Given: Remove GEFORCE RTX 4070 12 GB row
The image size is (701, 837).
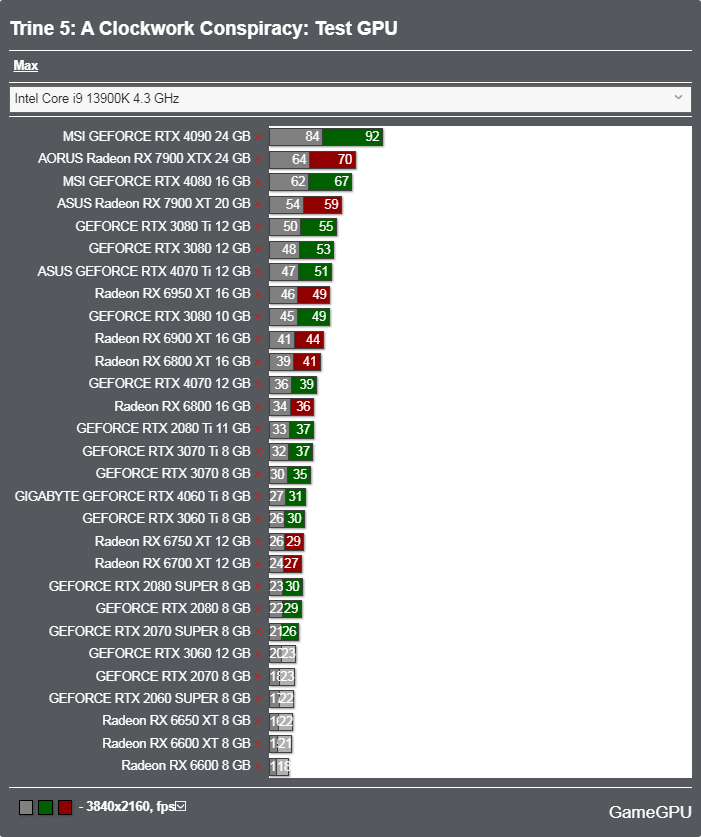Looking at the screenshot, I should point(258,384).
